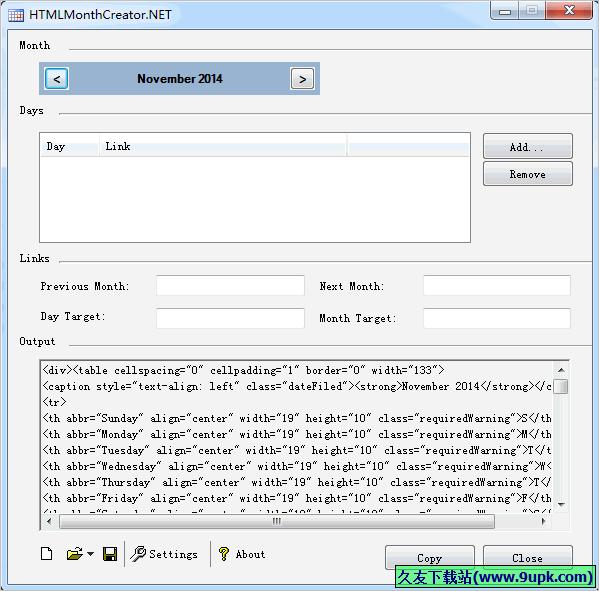
Task: Click the output horizontal scroll left arrow
Action: coord(49,521)
